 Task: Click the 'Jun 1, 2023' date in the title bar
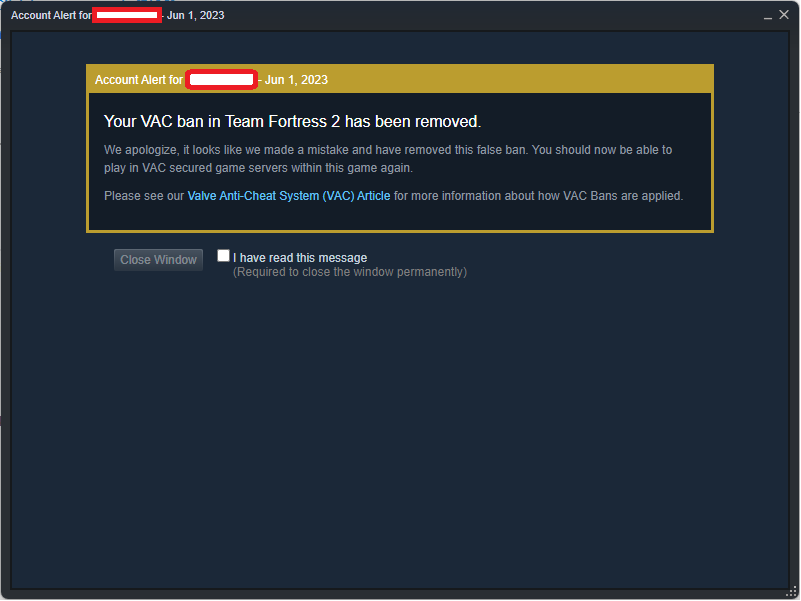pos(196,15)
